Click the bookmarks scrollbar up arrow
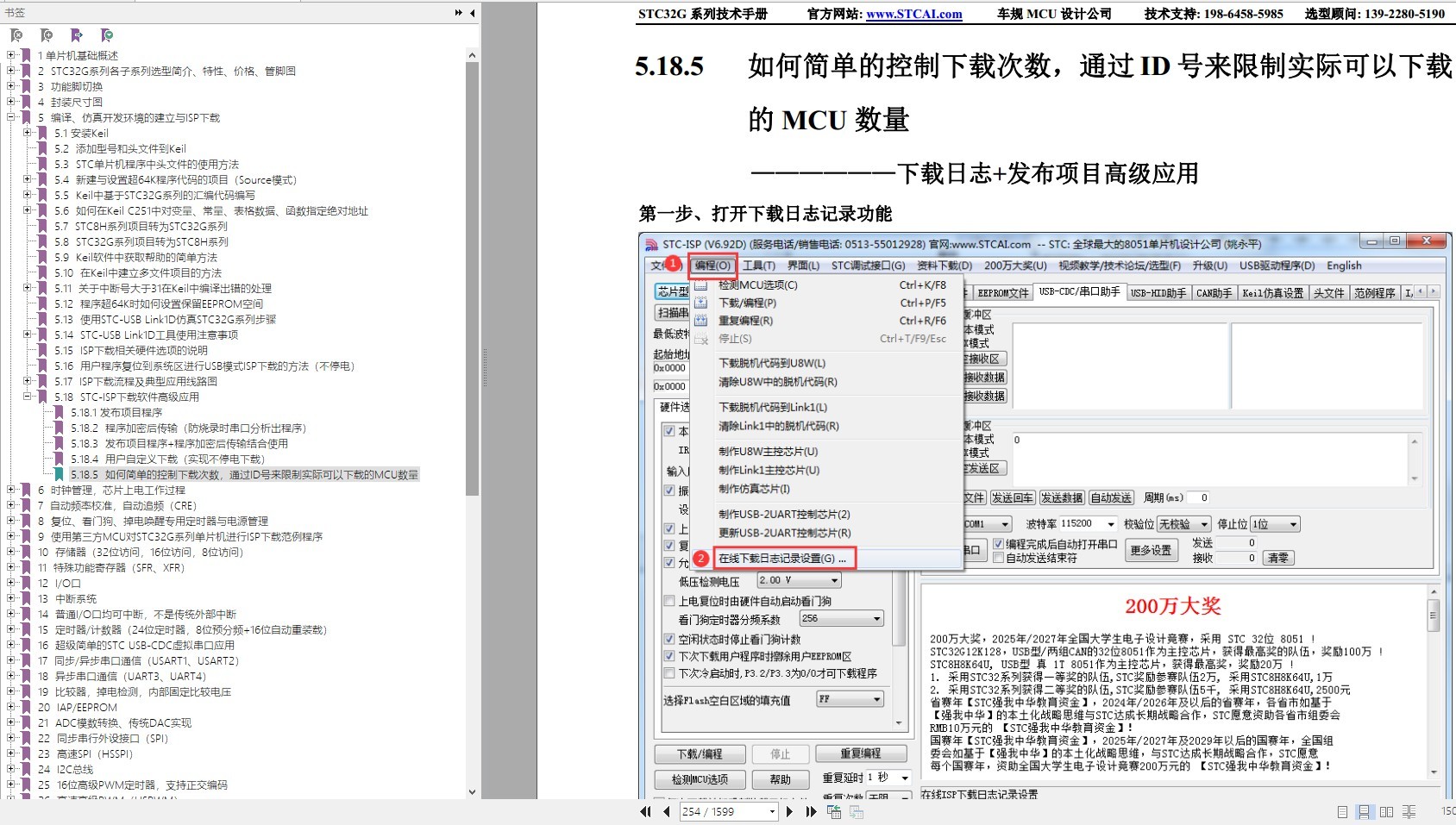1456x825 pixels. click(472, 55)
